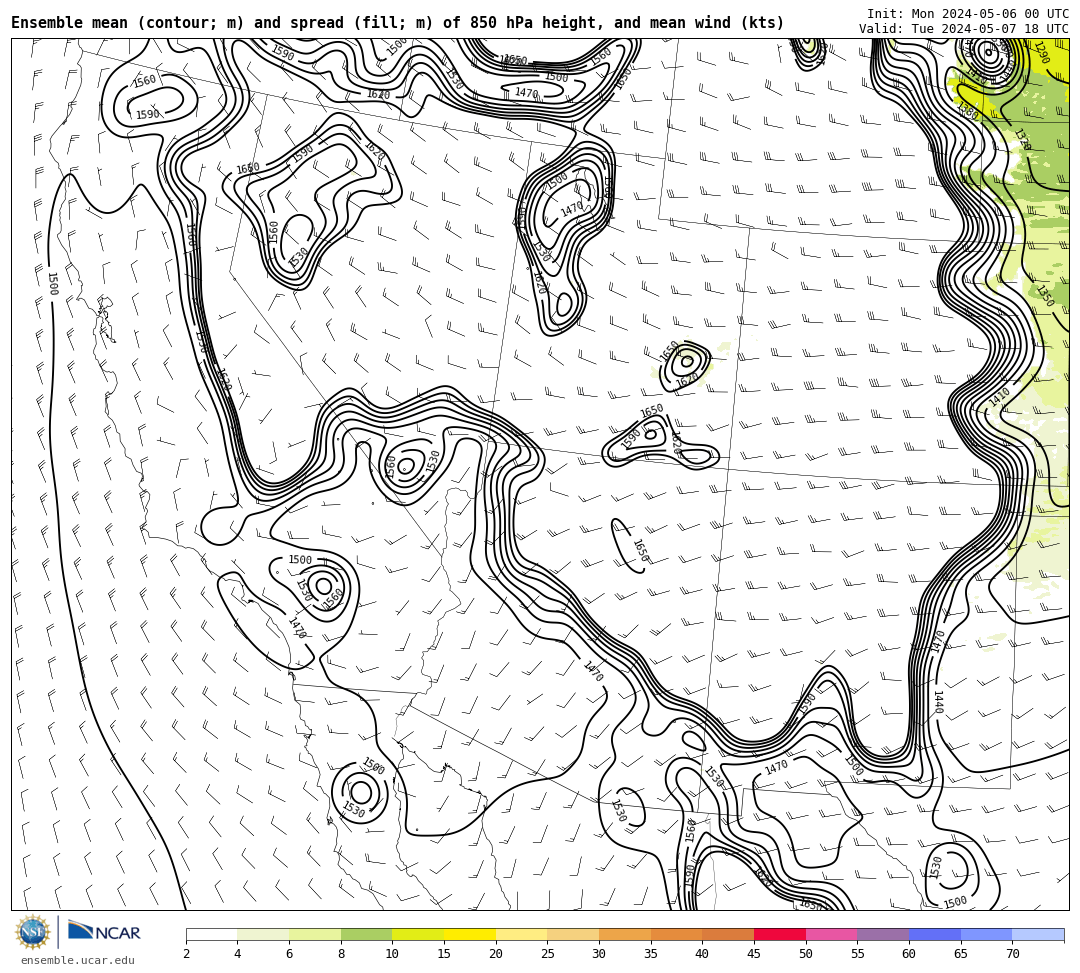The width and height of the screenshot is (1080, 973).
Task: Click the '1350' contour label
Action: coord(1045,296)
